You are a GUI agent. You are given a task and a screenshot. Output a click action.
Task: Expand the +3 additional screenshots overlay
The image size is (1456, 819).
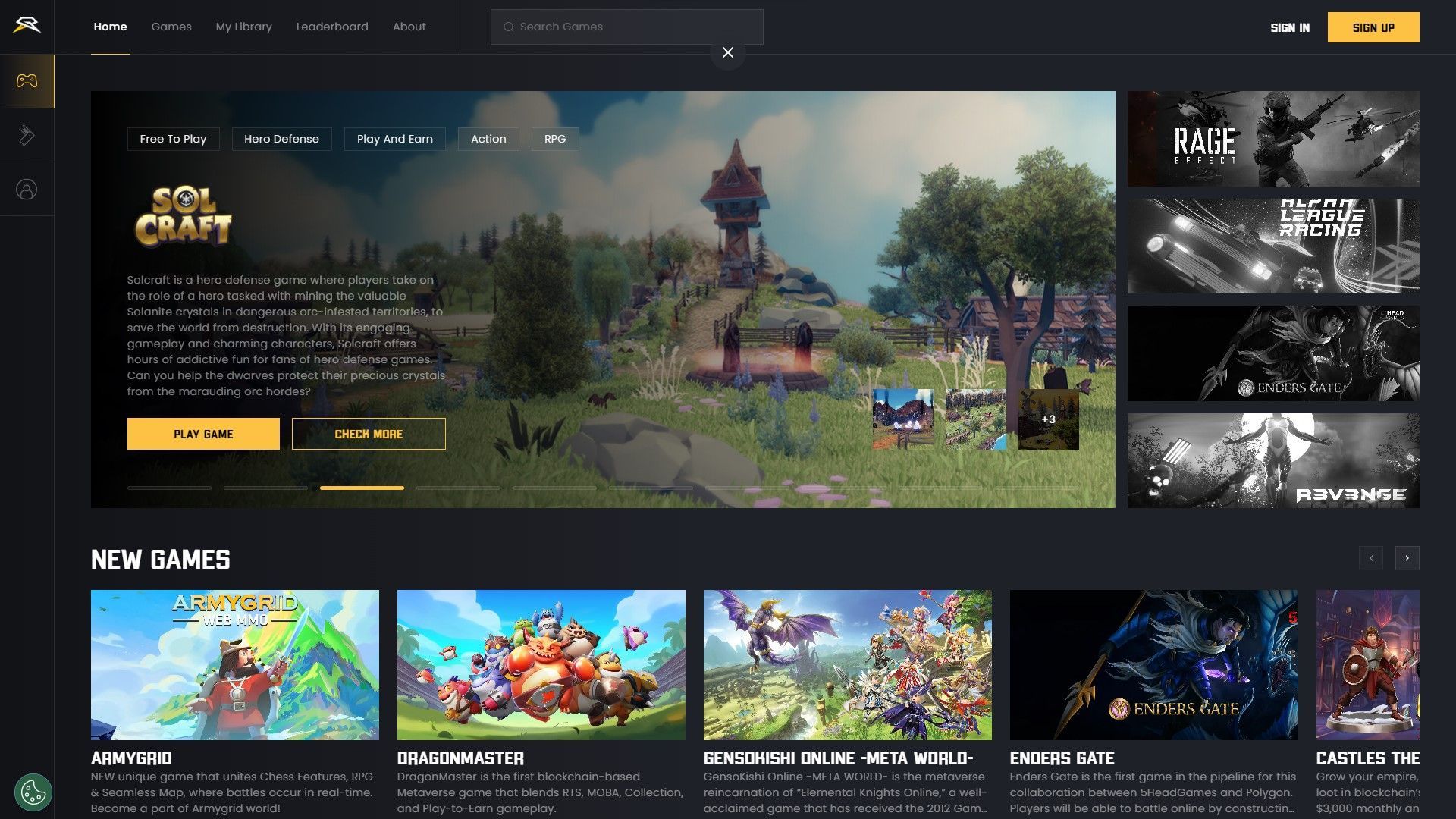(x=1049, y=419)
